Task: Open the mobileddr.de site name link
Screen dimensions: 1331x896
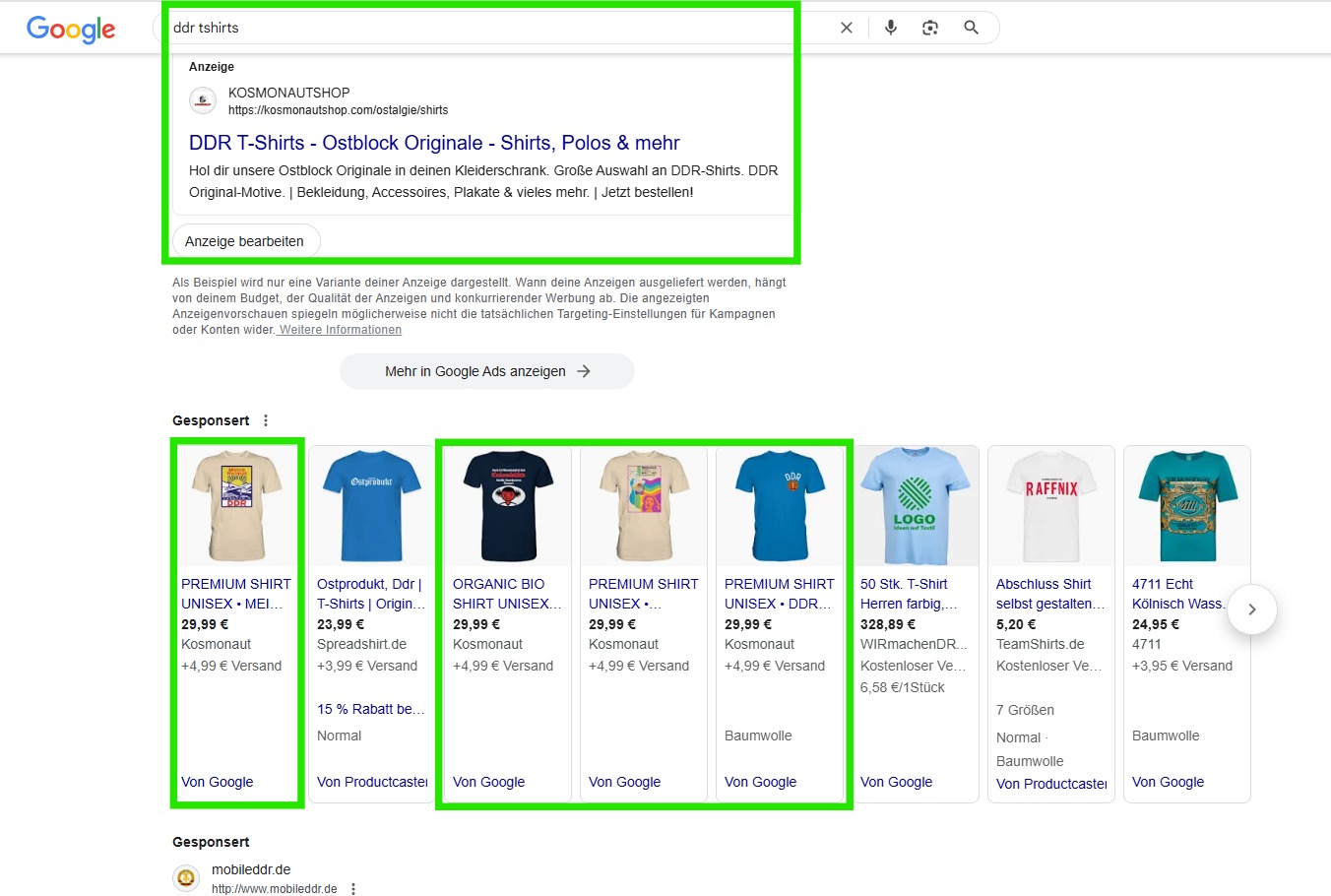Action: 251,869
